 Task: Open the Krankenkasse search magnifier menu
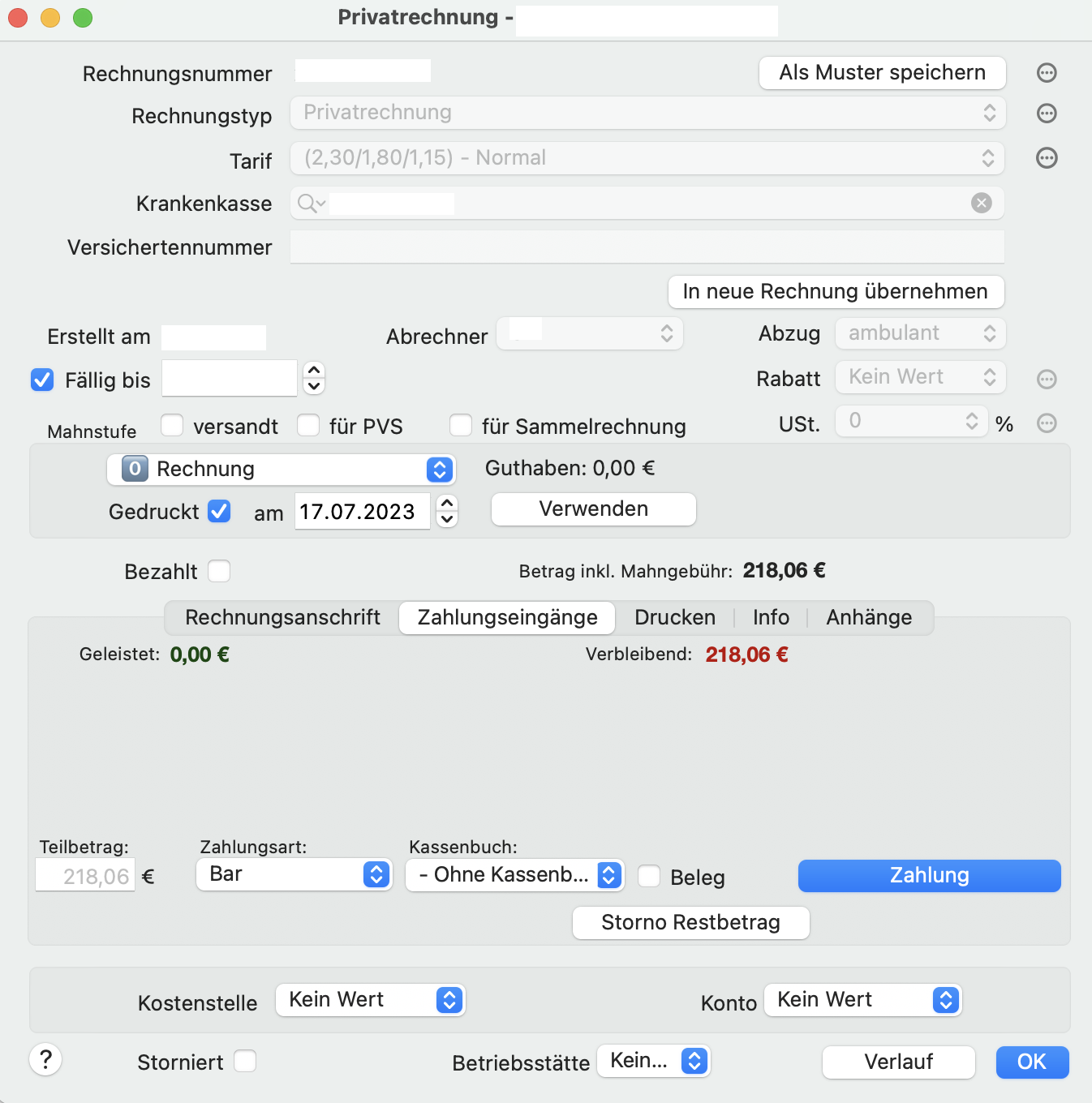tap(311, 203)
